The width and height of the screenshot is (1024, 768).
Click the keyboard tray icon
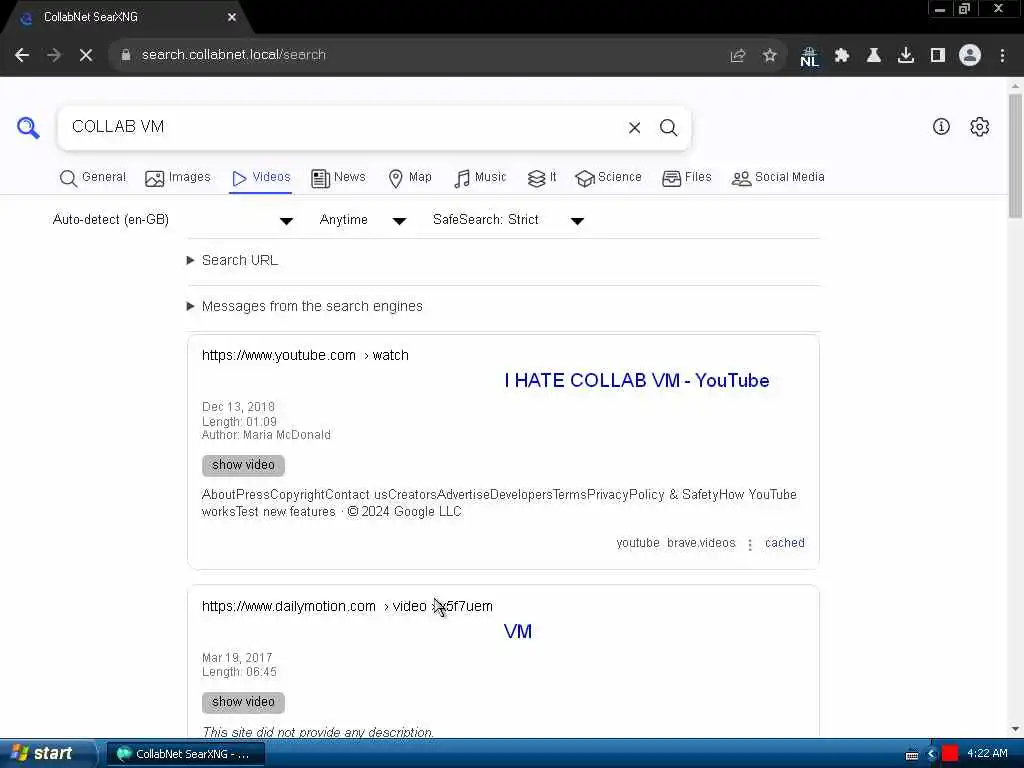click(x=912, y=755)
